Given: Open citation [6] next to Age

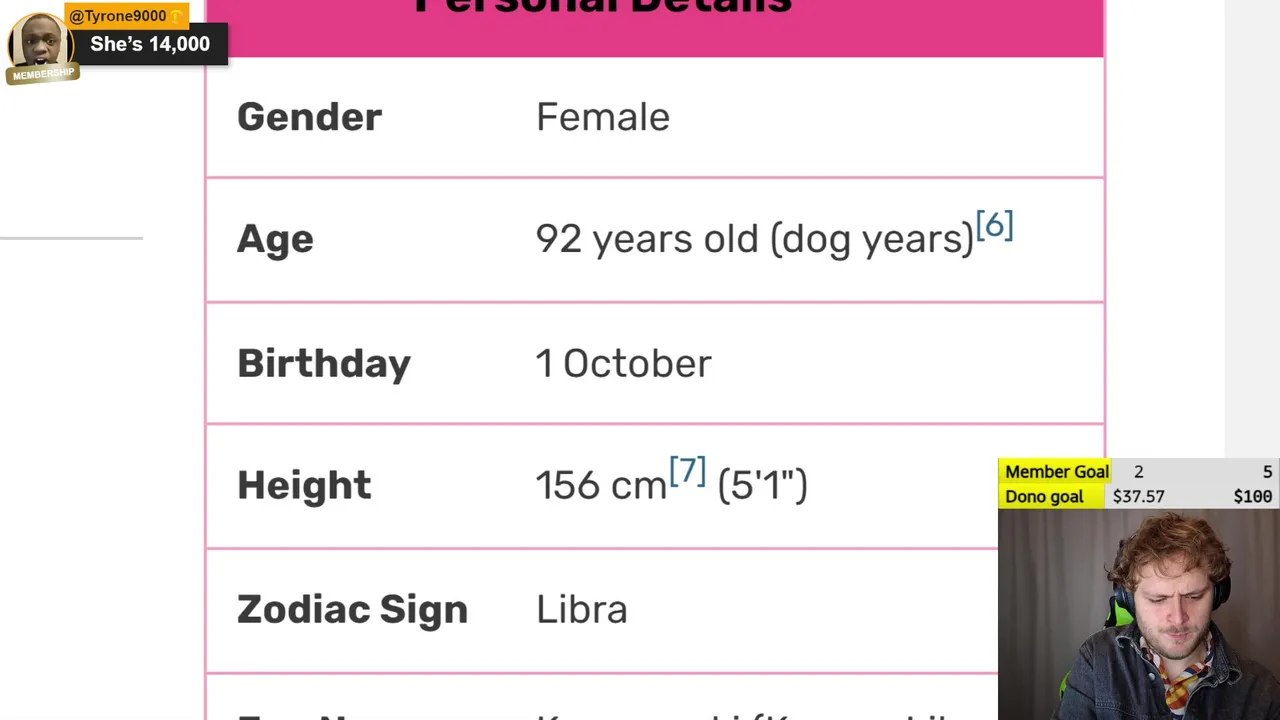Looking at the screenshot, I should point(994,226).
